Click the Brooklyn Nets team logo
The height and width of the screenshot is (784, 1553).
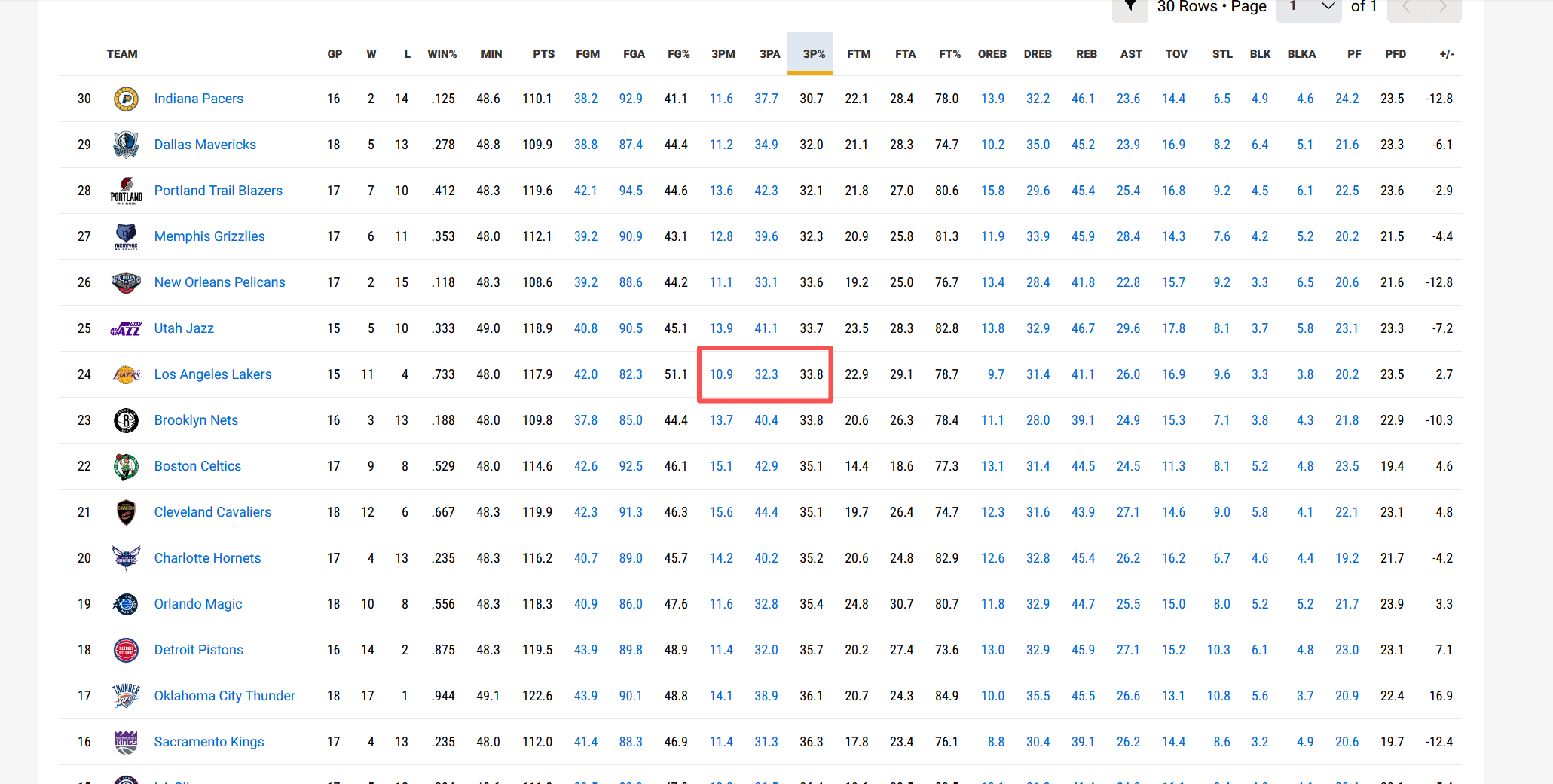point(126,420)
